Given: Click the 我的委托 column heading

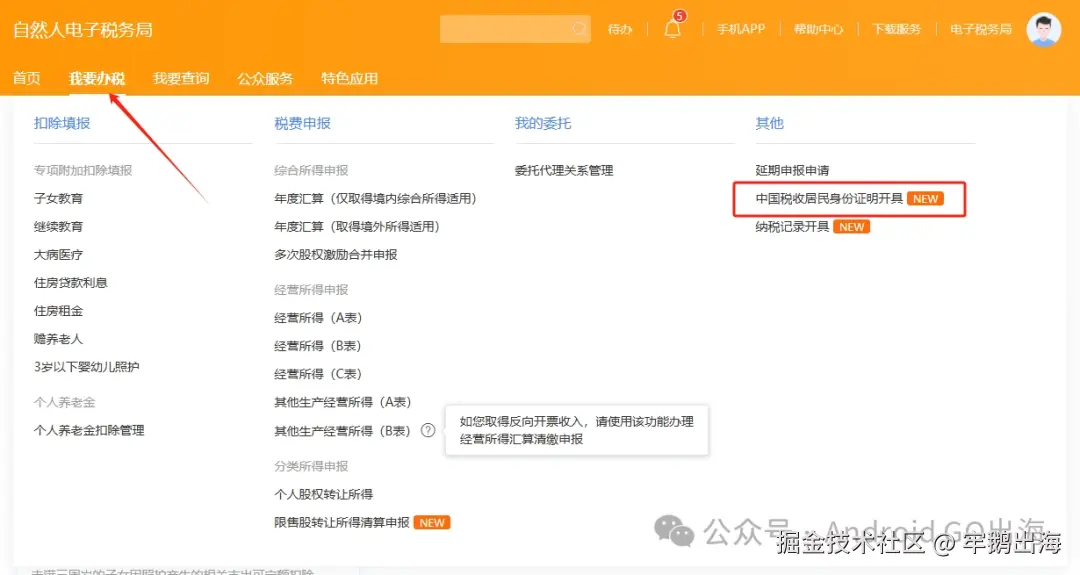Looking at the screenshot, I should coord(543,123).
